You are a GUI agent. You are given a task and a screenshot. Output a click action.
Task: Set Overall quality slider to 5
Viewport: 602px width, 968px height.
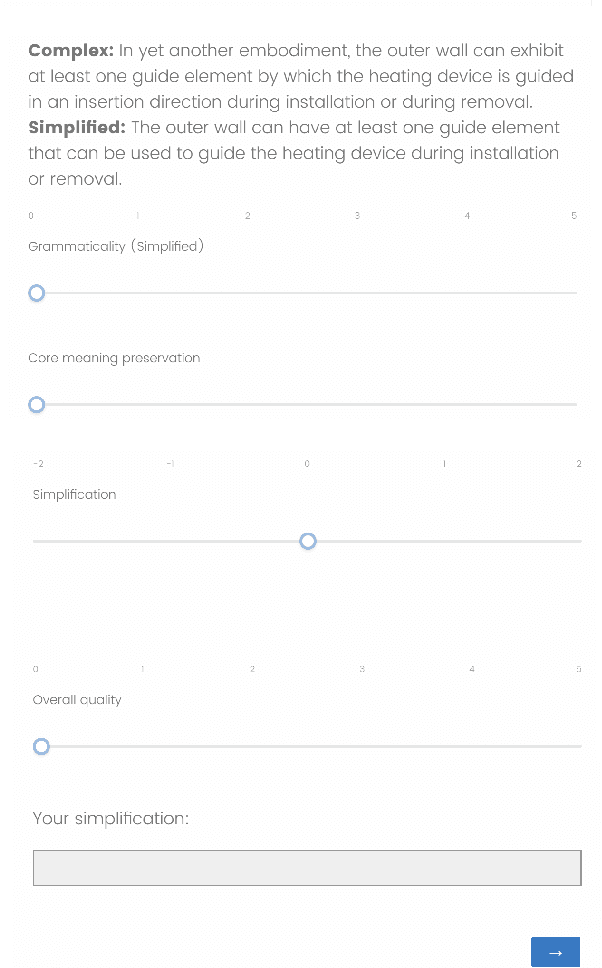tap(579, 747)
